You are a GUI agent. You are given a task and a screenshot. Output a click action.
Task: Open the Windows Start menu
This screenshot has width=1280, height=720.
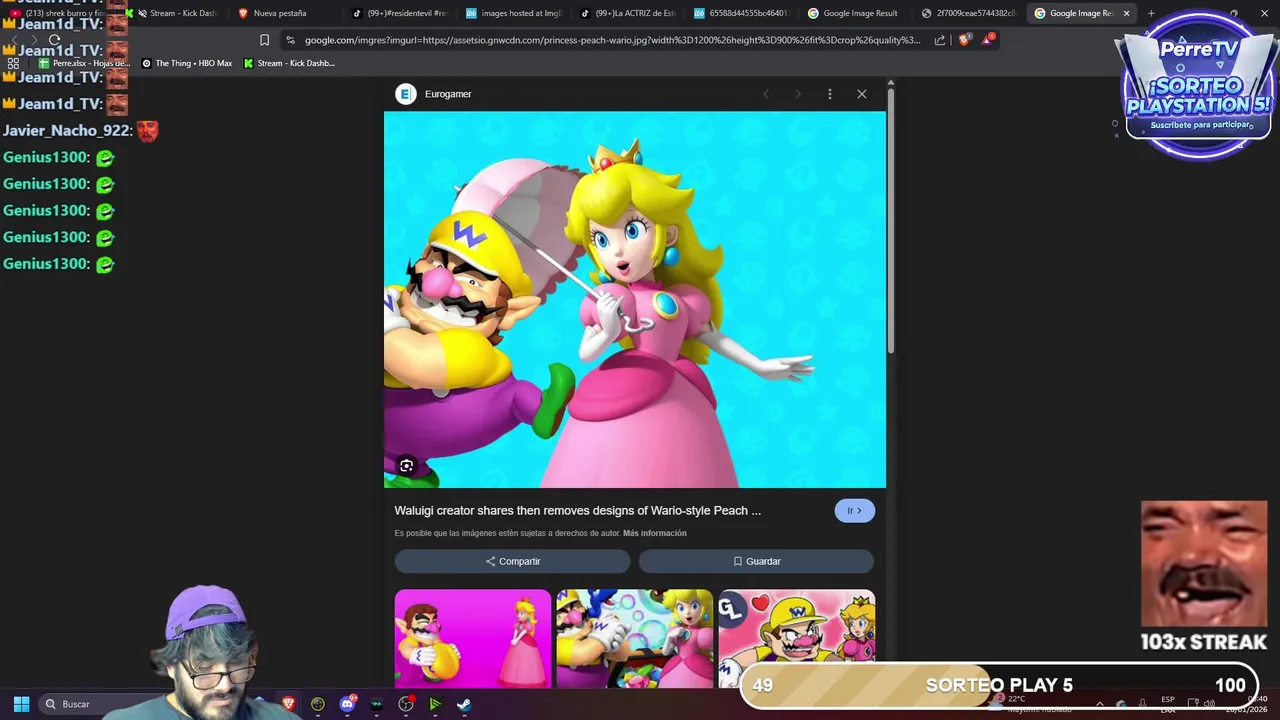[x=21, y=704]
